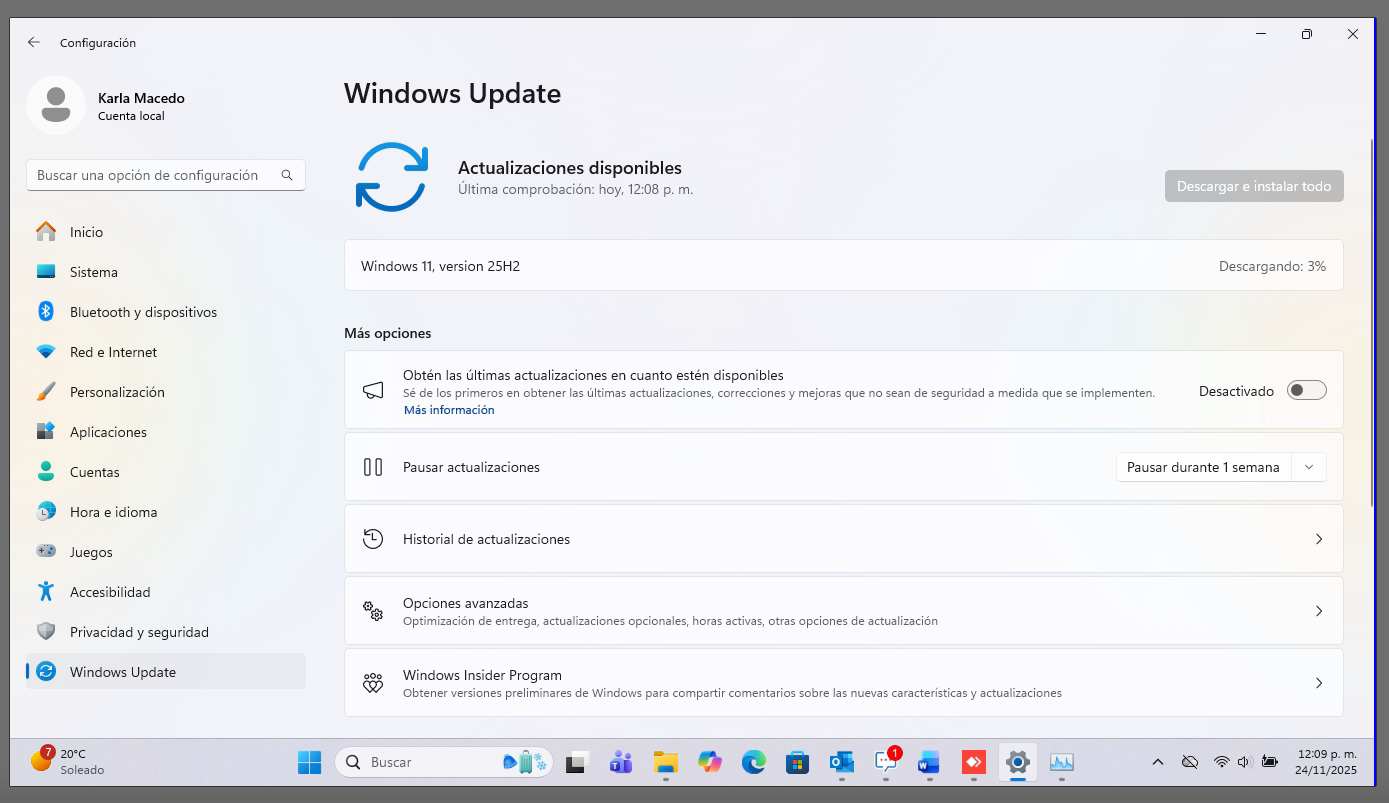
Task: Open Windows Insider Program section
Action: (843, 683)
